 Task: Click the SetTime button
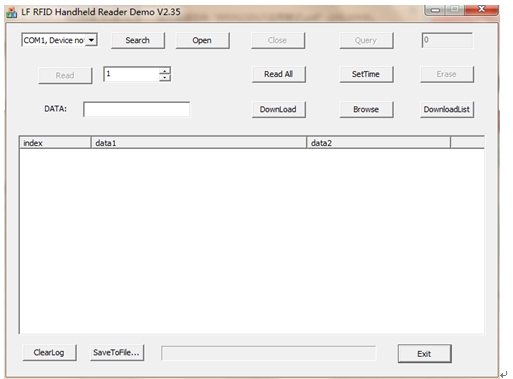(x=366, y=74)
